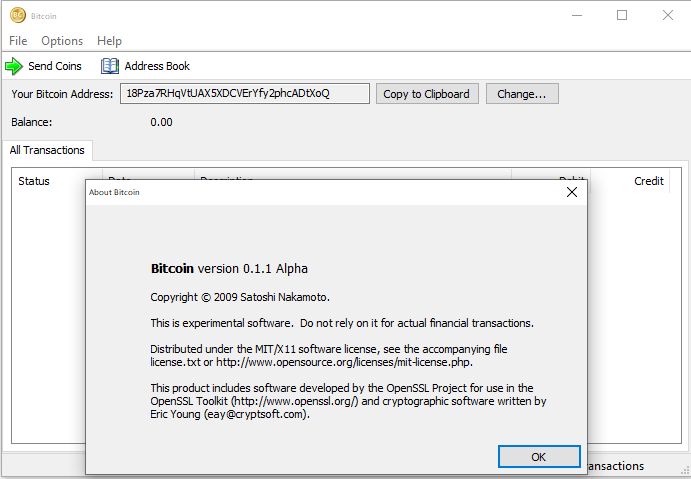Click the mit-license.php URL text
Viewport: 691px width, 479px height.
point(344,362)
